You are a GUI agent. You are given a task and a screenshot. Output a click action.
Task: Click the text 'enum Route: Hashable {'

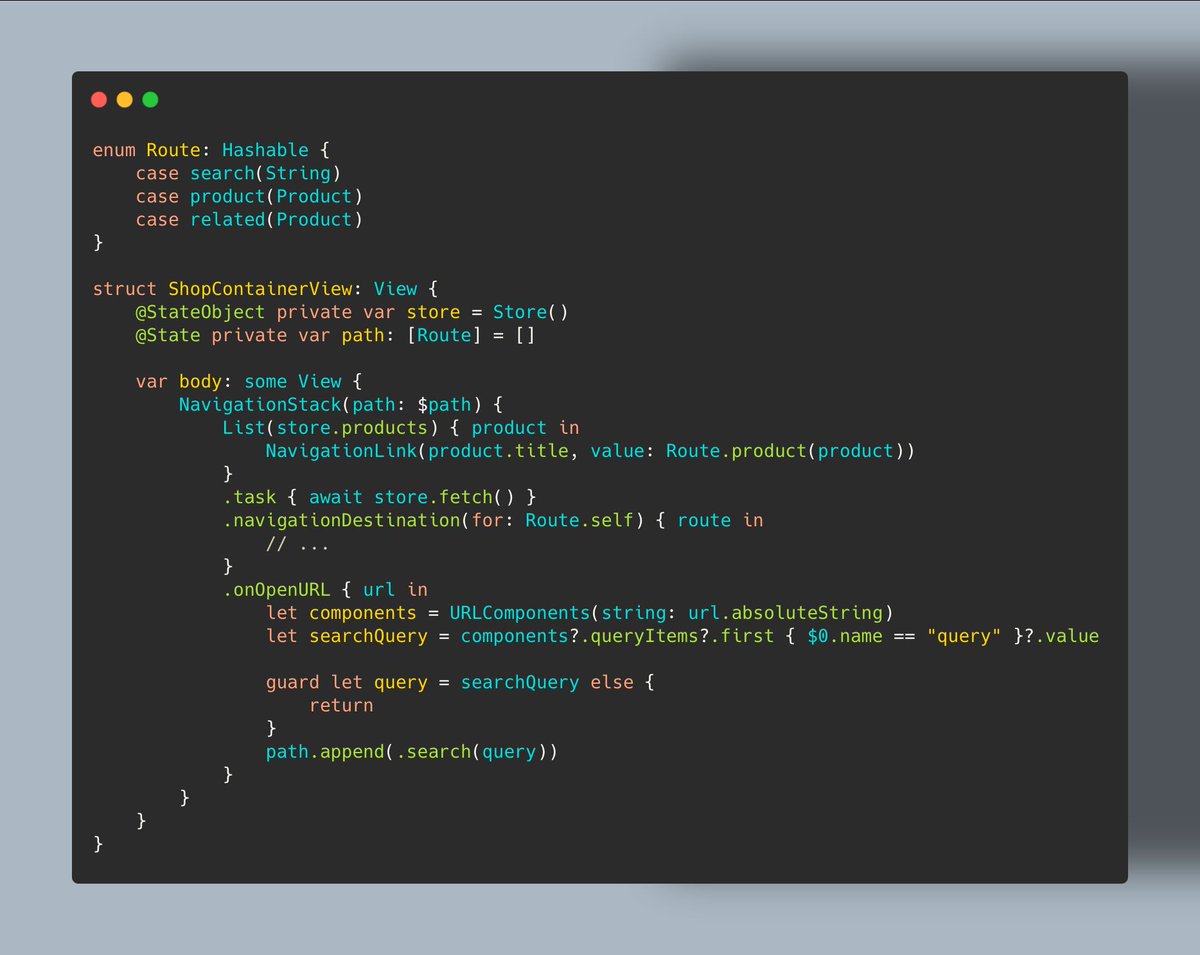point(210,151)
